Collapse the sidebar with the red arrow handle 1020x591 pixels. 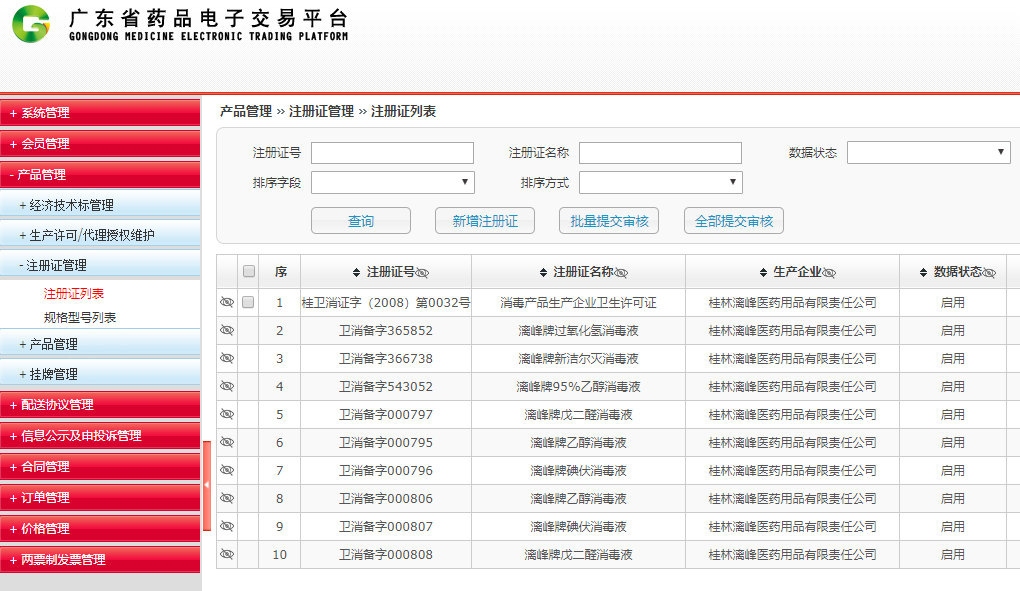(207, 485)
